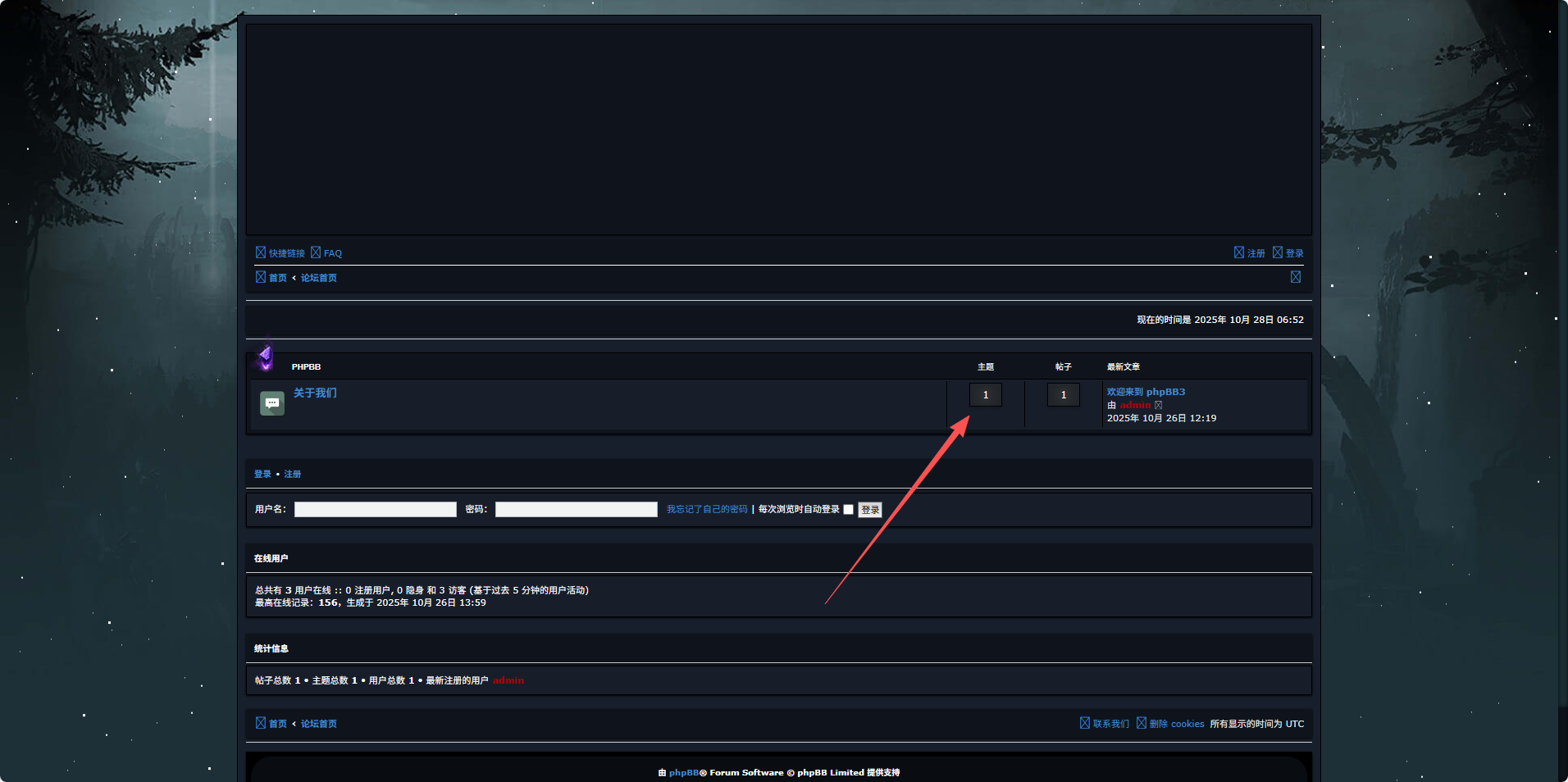Enable the 每次浏览时自动登录 checkbox
The width and height of the screenshot is (1568, 782).
[849, 510]
